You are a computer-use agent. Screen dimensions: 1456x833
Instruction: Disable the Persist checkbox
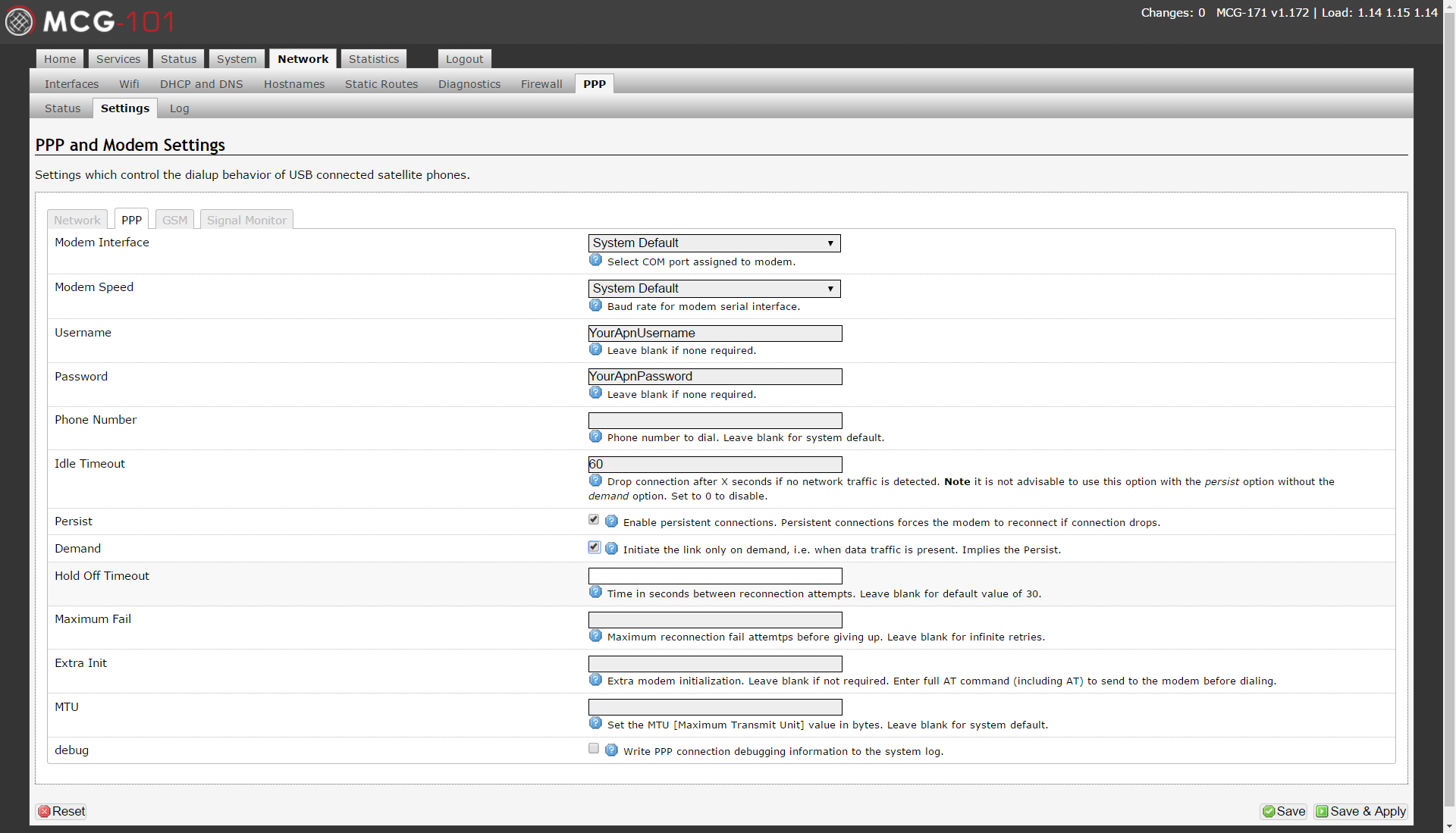594,520
